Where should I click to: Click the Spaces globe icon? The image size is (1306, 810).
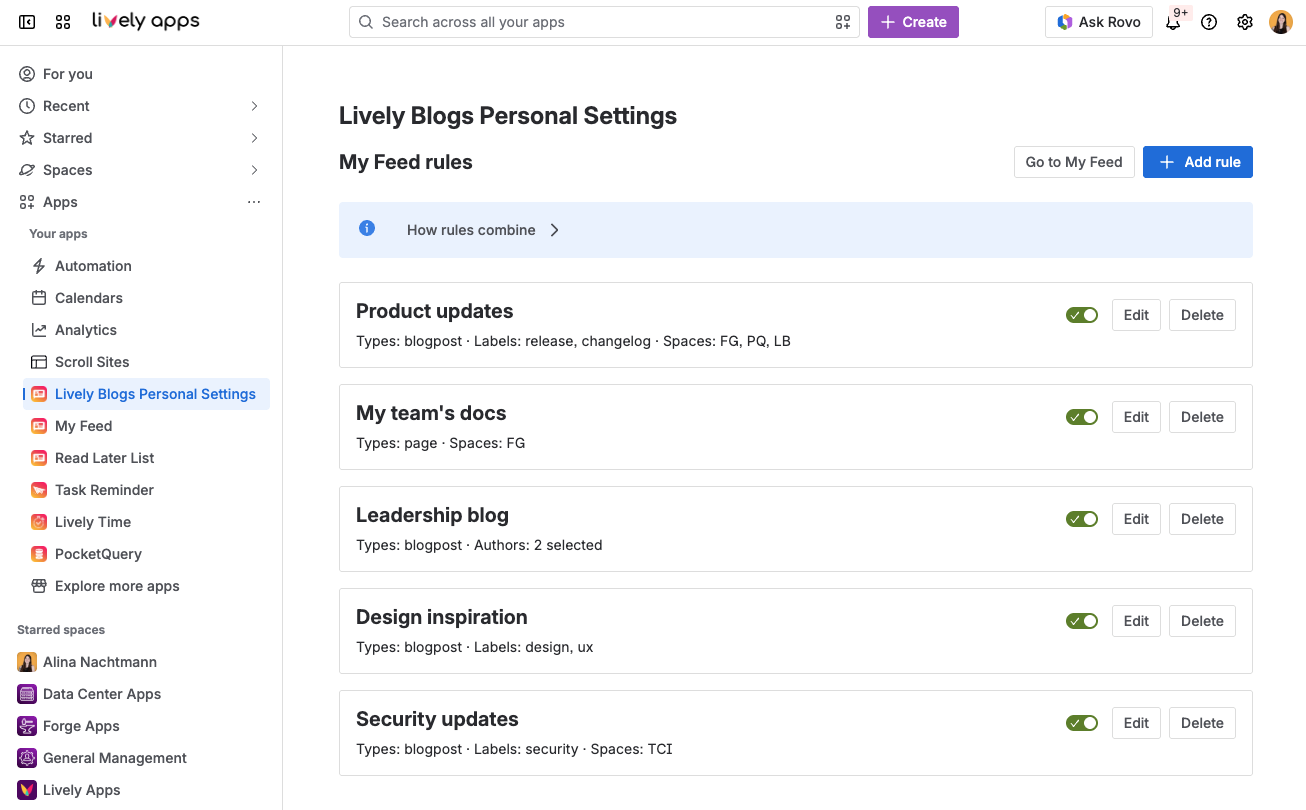tap(27, 170)
